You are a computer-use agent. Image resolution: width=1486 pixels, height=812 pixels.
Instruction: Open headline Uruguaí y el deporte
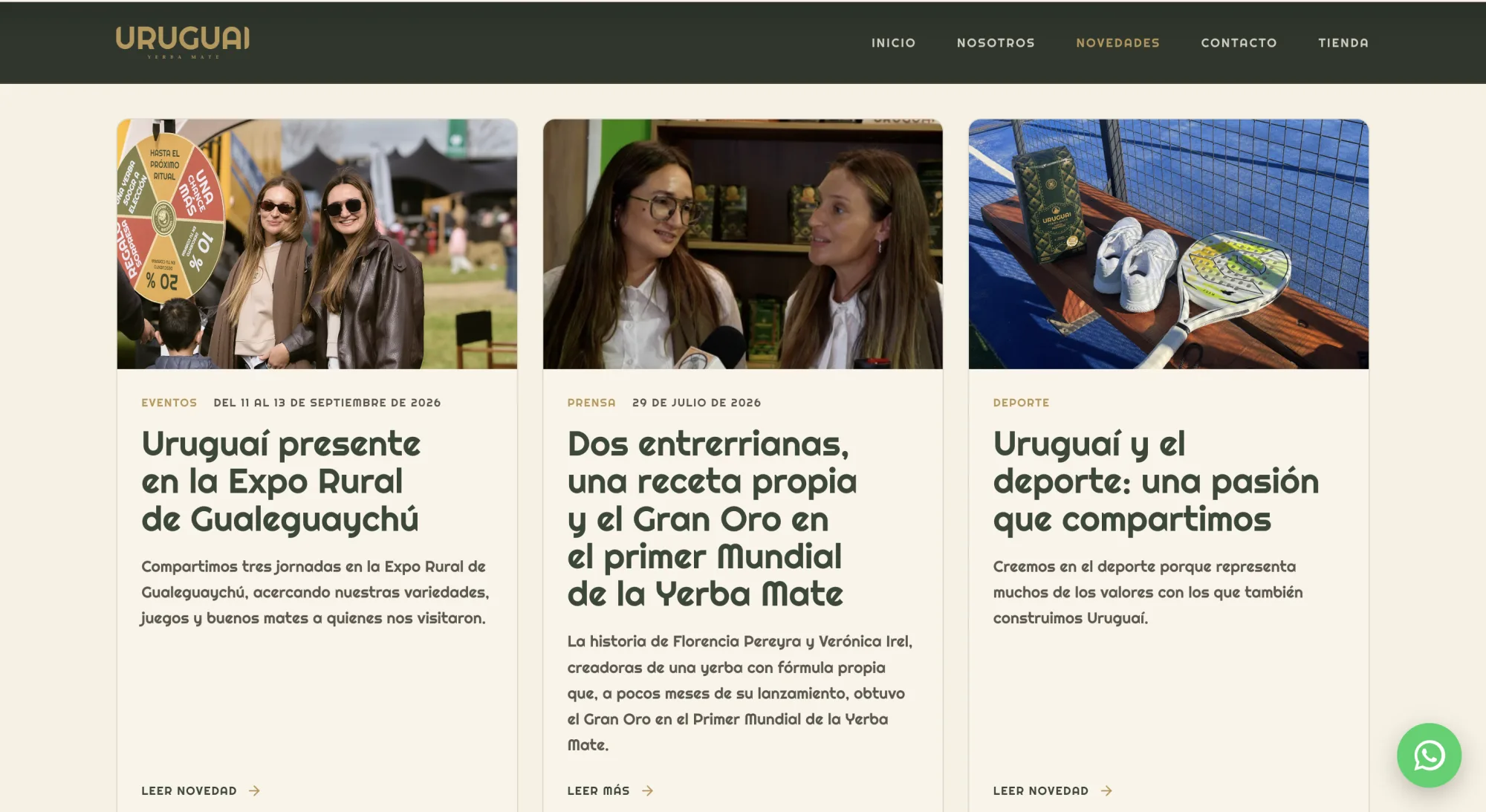pos(1156,481)
